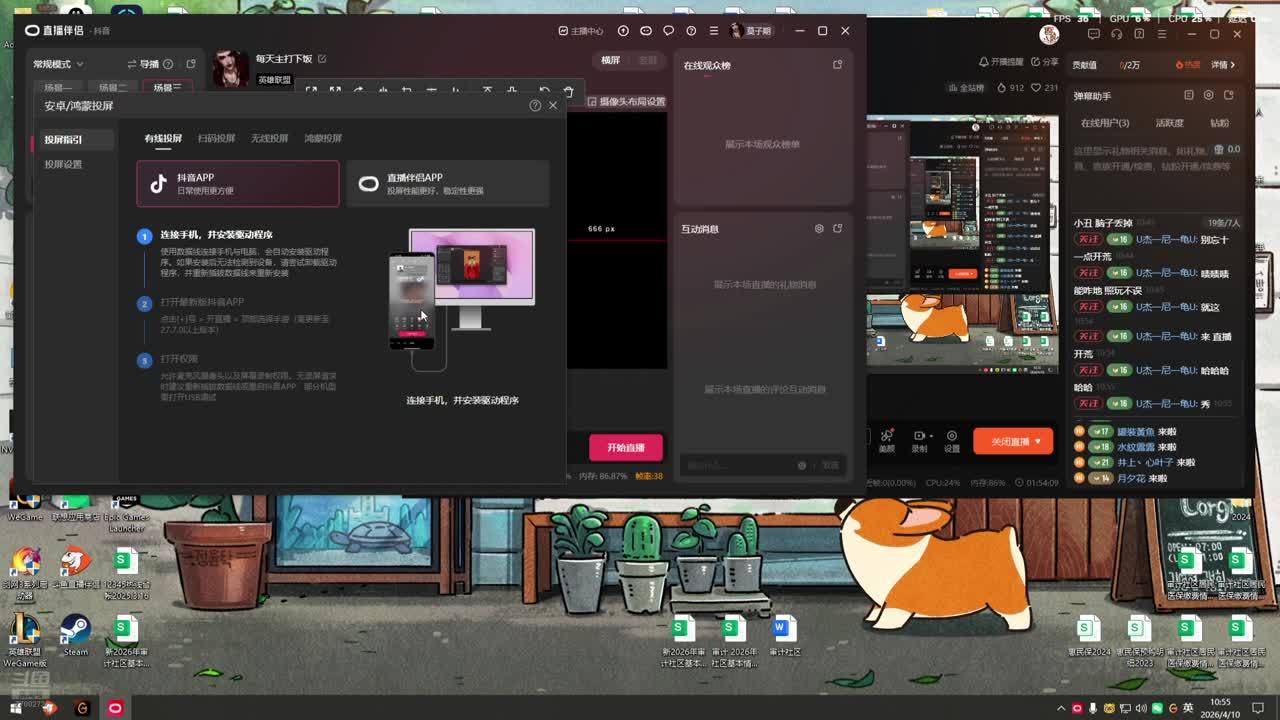
Task: Click the 弹幕助手 settings icon
Action: click(x=1208, y=96)
